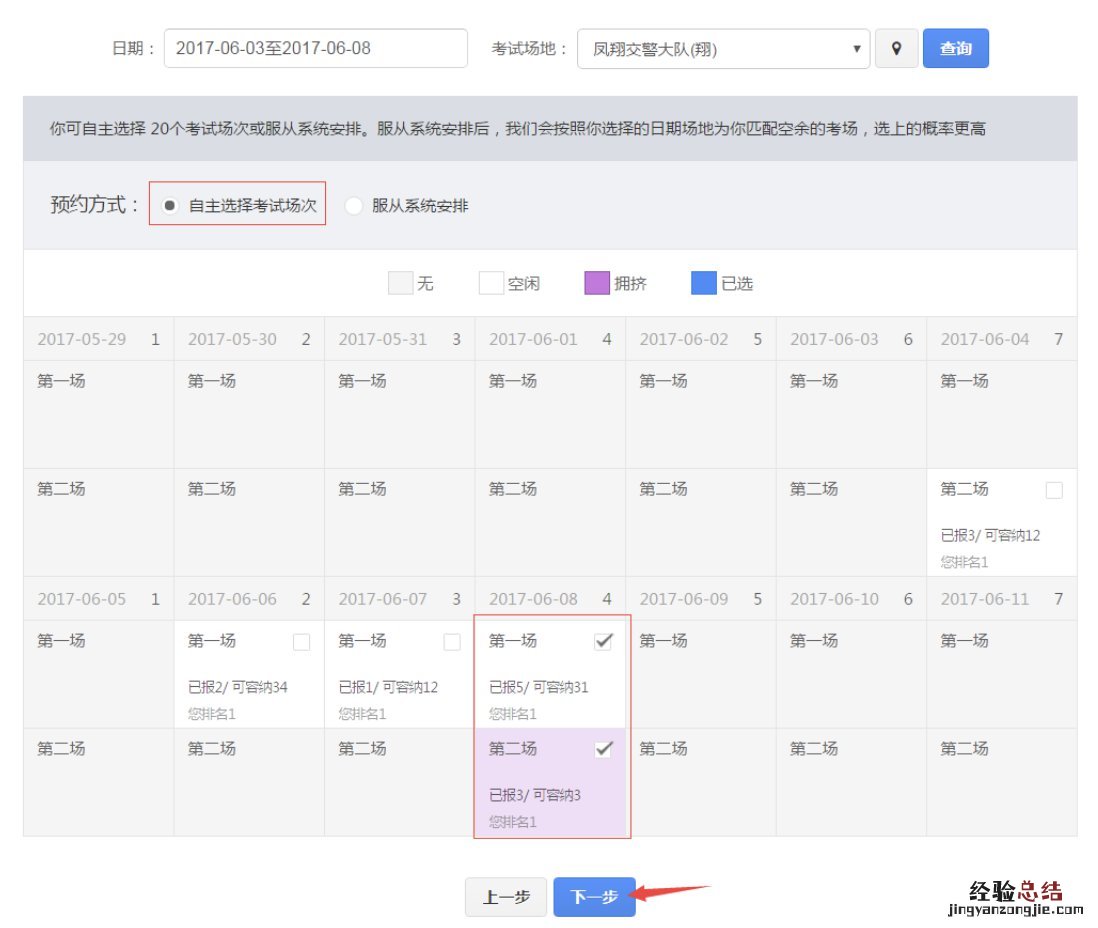1098x928 pixels.
Task: Check the 2017-06-04 第二场 checkbox
Action: click(x=1054, y=490)
